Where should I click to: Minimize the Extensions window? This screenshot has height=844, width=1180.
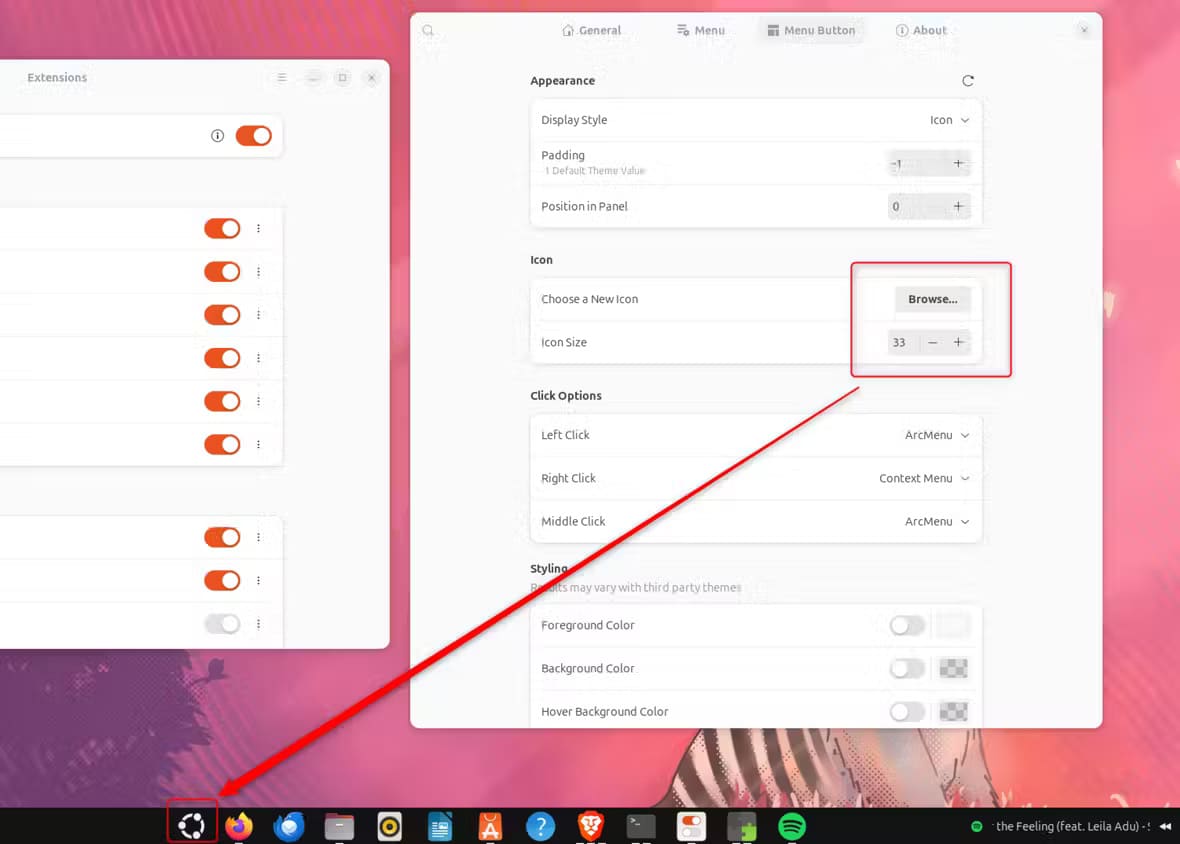click(313, 77)
